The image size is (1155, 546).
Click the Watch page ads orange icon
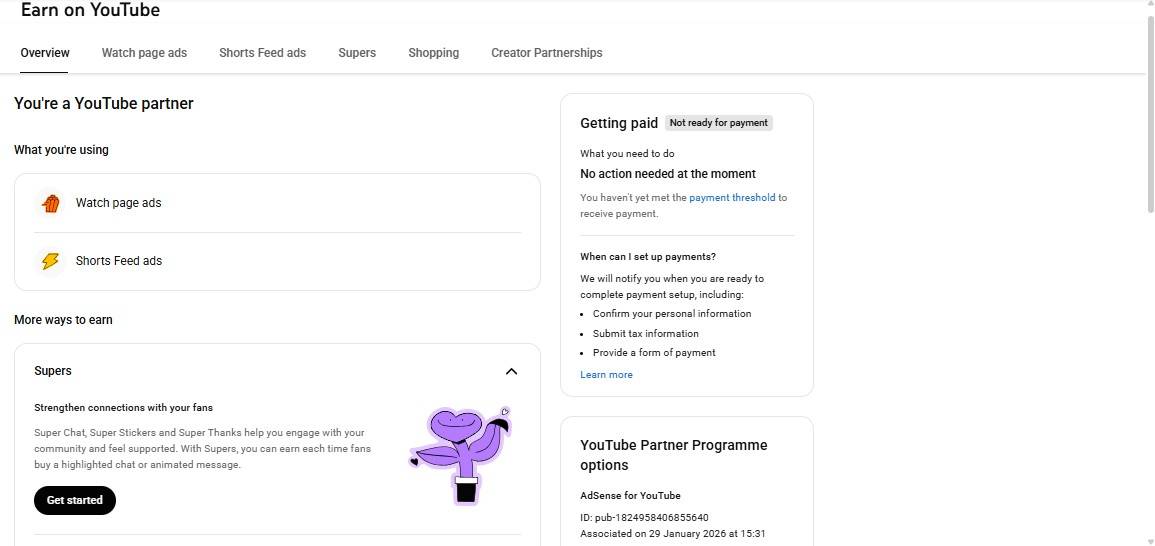pos(50,204)
